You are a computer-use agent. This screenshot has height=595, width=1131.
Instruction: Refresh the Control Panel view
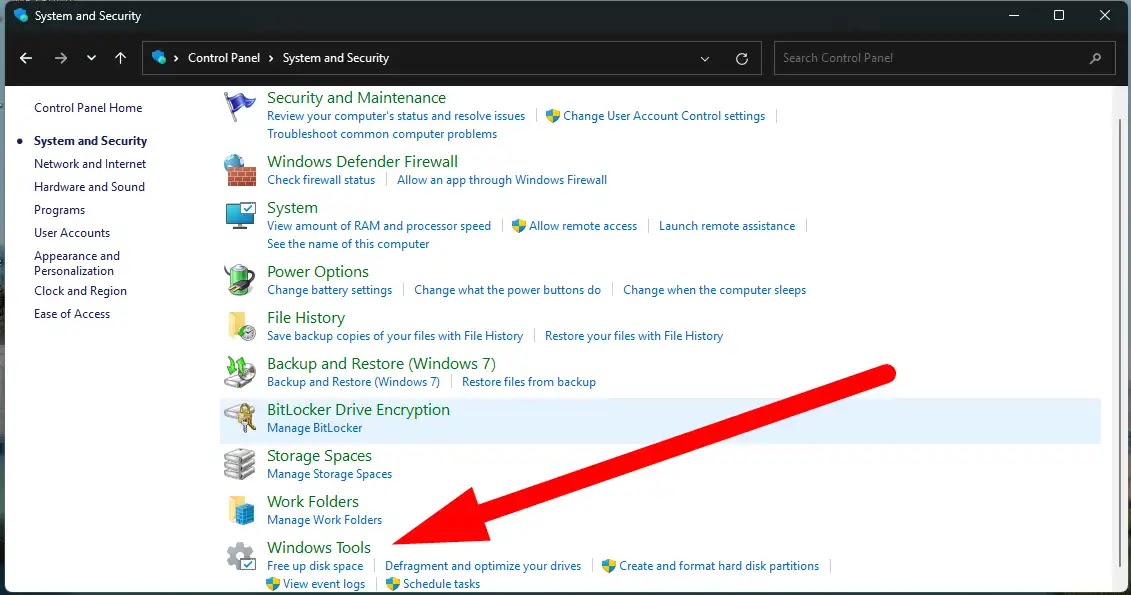(x=741, y=58)
